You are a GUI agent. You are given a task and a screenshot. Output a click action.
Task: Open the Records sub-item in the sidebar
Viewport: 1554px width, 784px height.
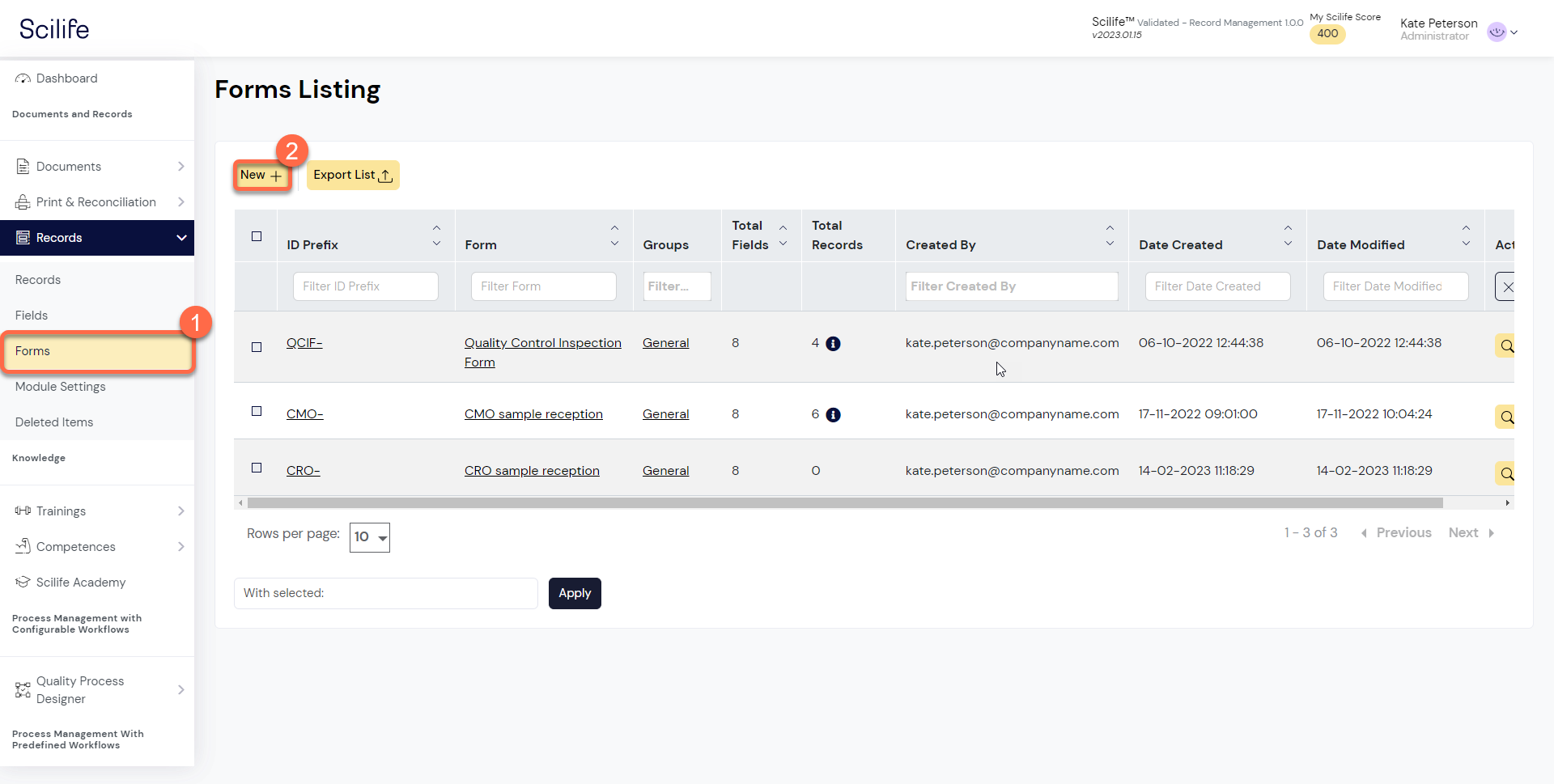coord(38,280)
